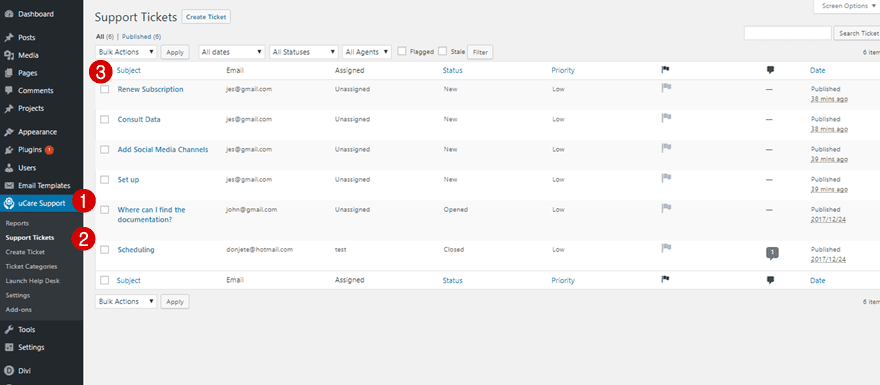Select the Scheduling ticket checkbox

pos(104,250)
